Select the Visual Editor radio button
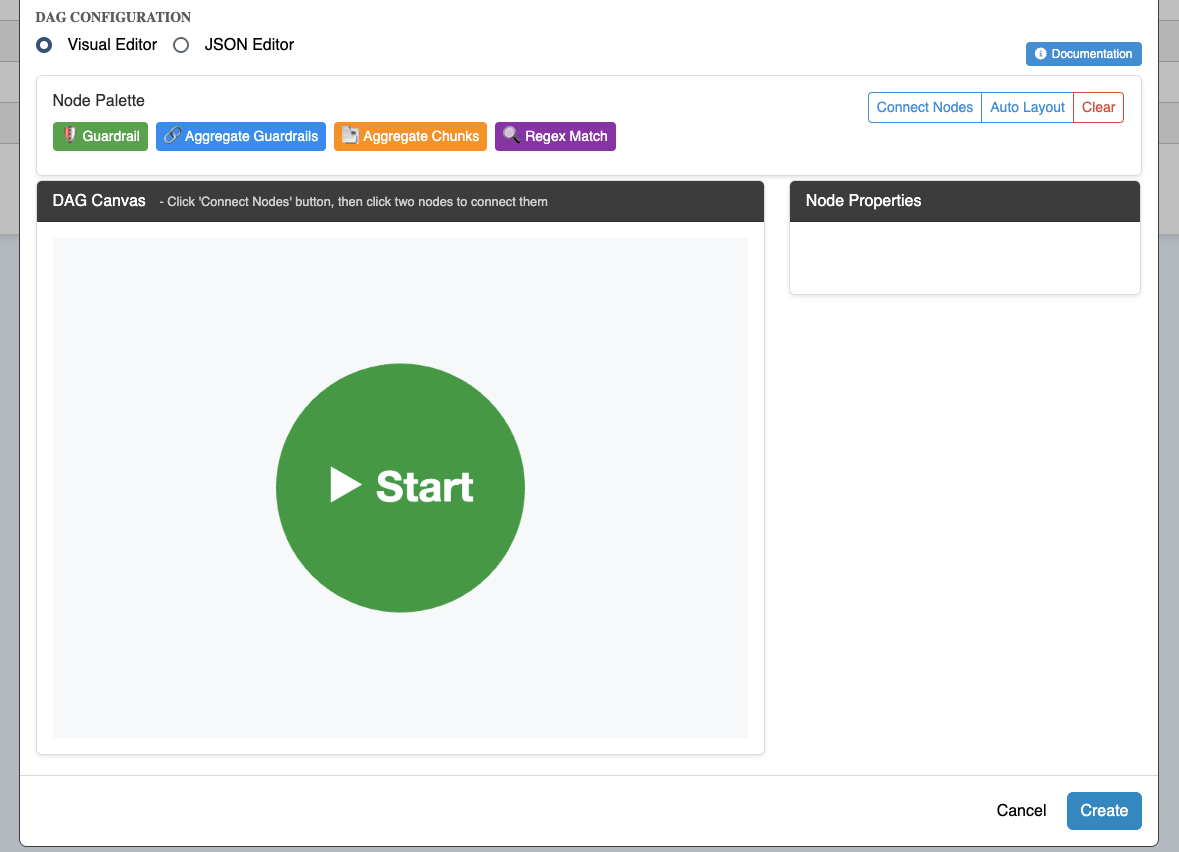The height and width of the screenshot is (852, 1179). pos(44,45)
